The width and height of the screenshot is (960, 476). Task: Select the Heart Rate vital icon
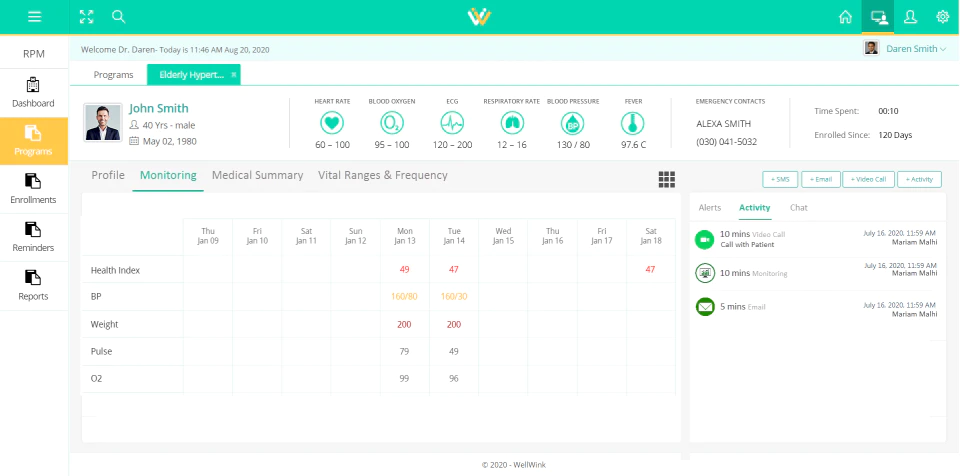click(x=332, y=124)
